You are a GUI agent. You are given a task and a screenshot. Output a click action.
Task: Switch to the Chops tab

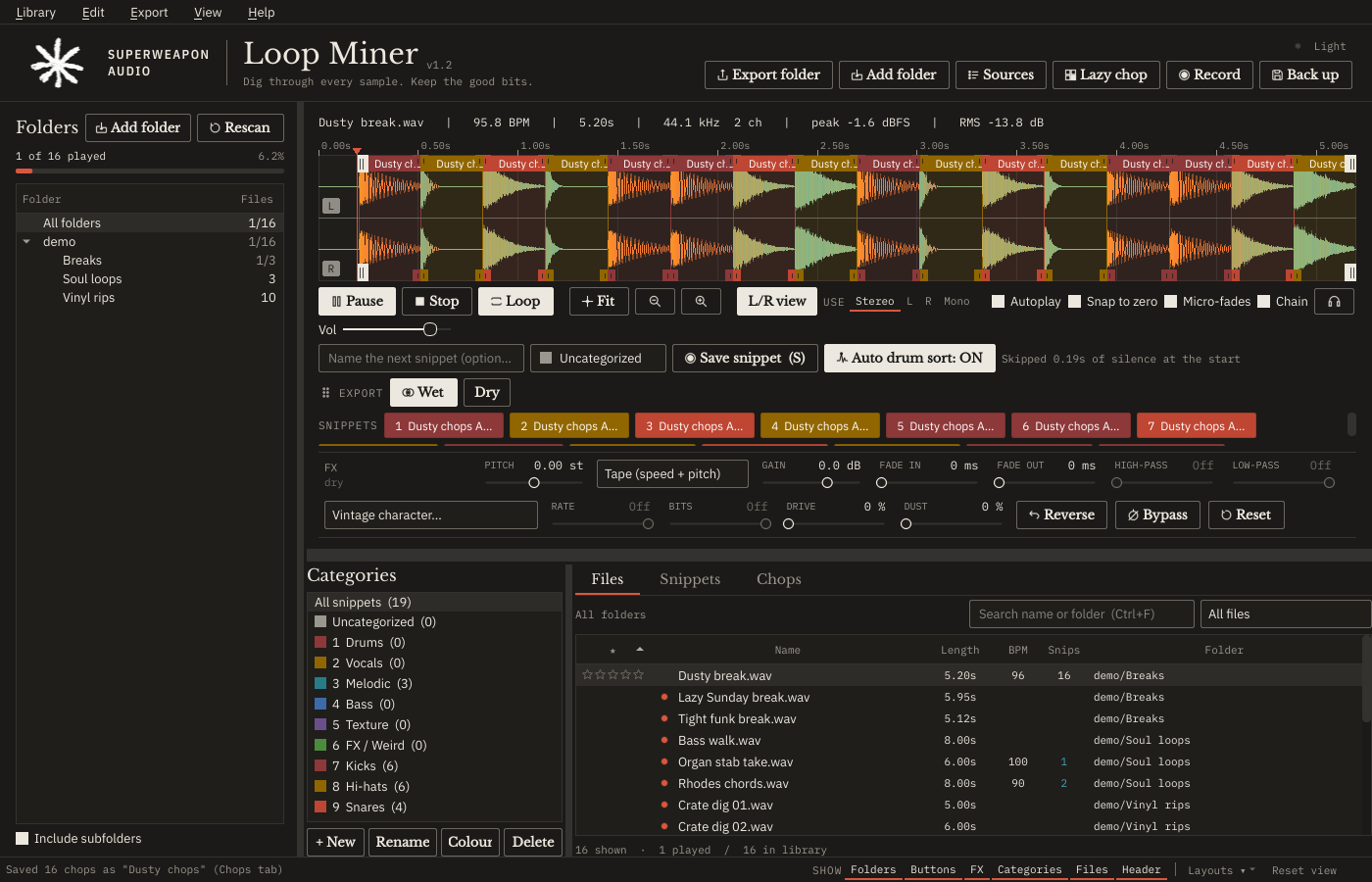click(x=779, y=579)
